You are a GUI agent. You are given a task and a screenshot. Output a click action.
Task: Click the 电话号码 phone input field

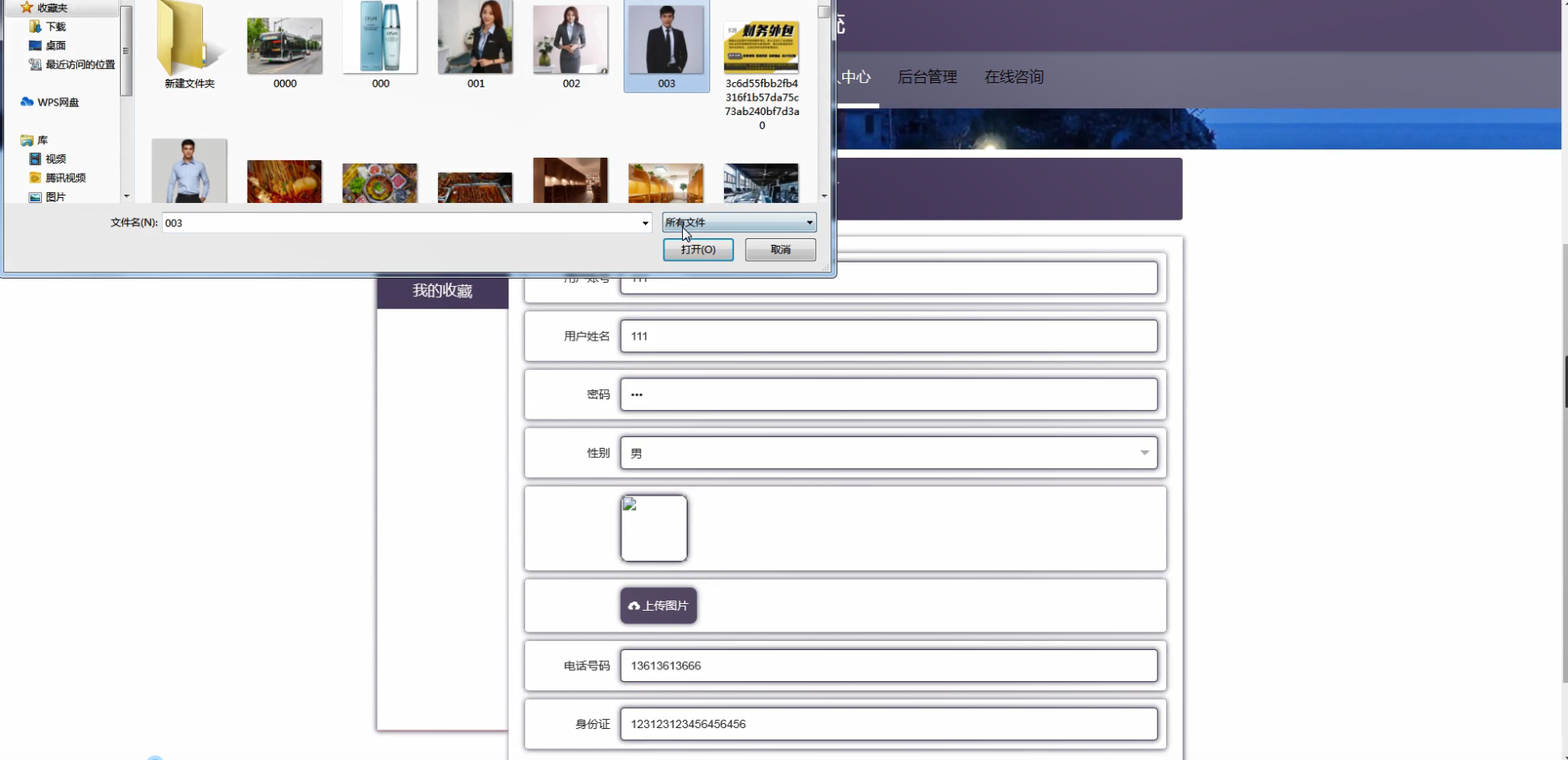[x=888, y=666]
